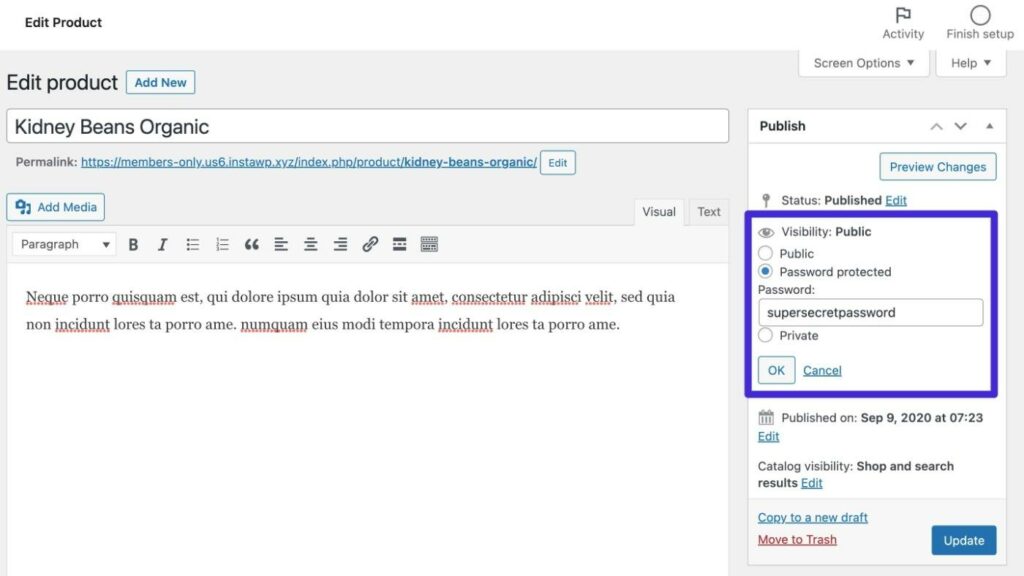Click the Update button
Image resolution: width=1024 pixels, height=576 pixels.
coord(963,540)
